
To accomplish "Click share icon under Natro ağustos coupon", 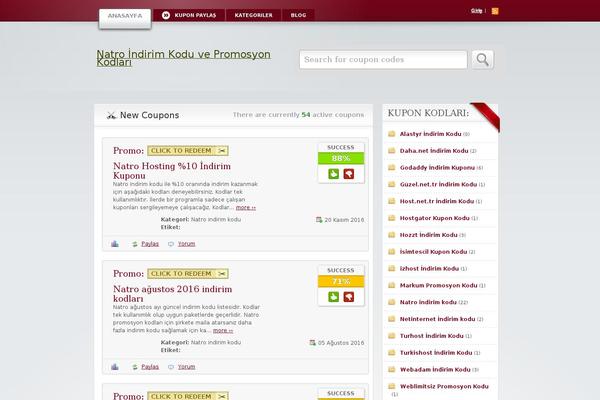I will [135, 367].
